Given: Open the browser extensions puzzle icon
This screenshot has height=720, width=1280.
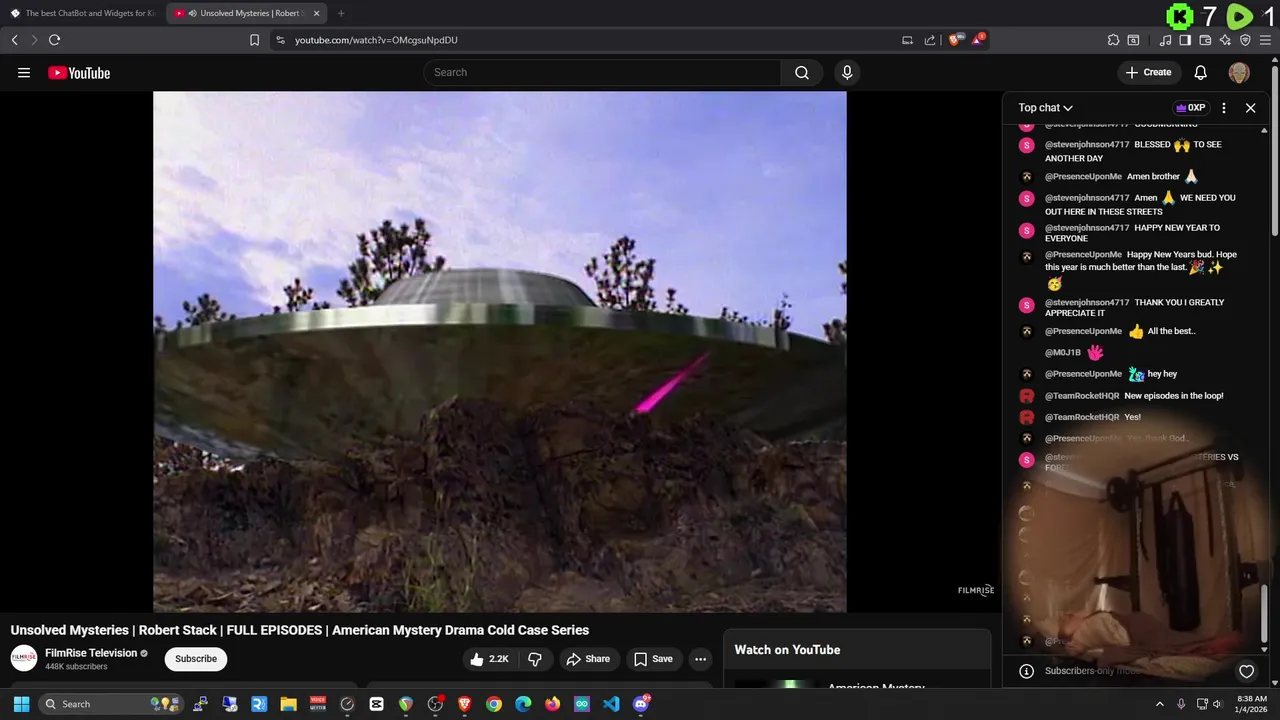Looking at the screenshot, I should point(1113,40).
